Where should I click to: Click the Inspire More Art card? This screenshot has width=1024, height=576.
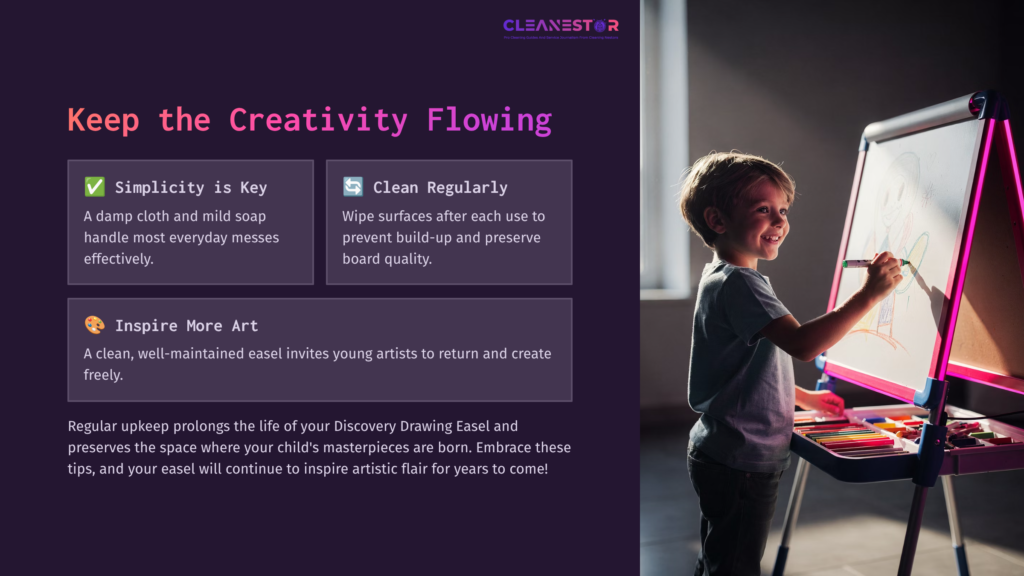tap(320, 350)
